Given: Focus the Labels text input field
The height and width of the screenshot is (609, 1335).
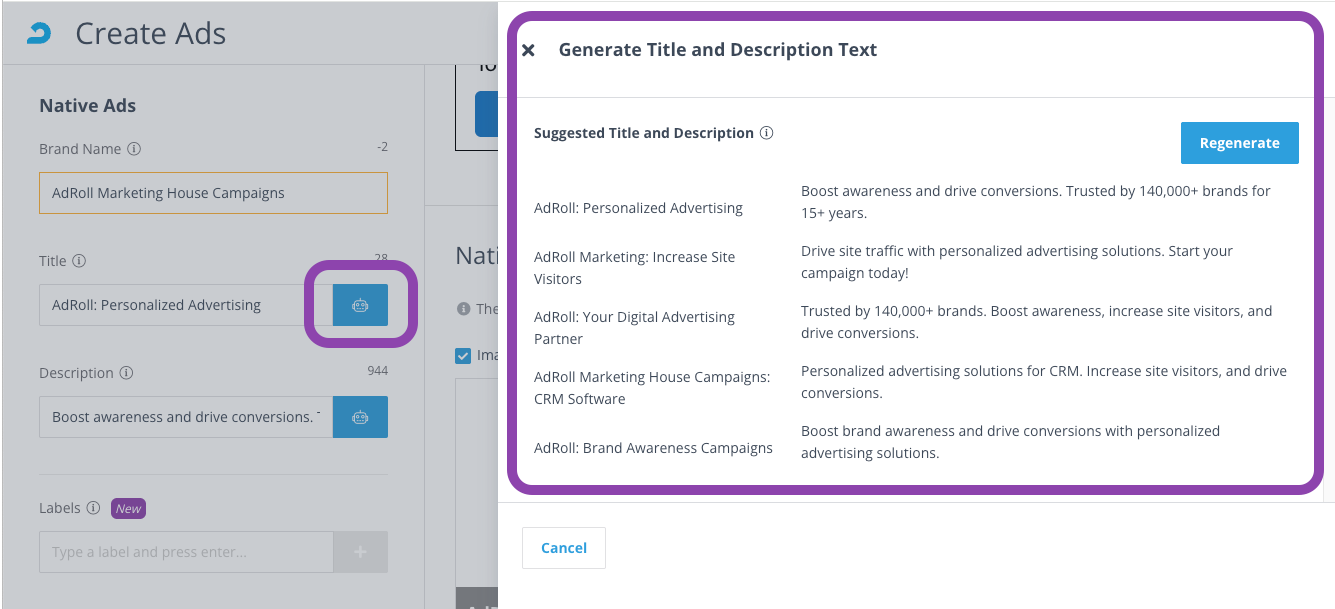Looking at the screenshot, I should (x=186, y=552).
